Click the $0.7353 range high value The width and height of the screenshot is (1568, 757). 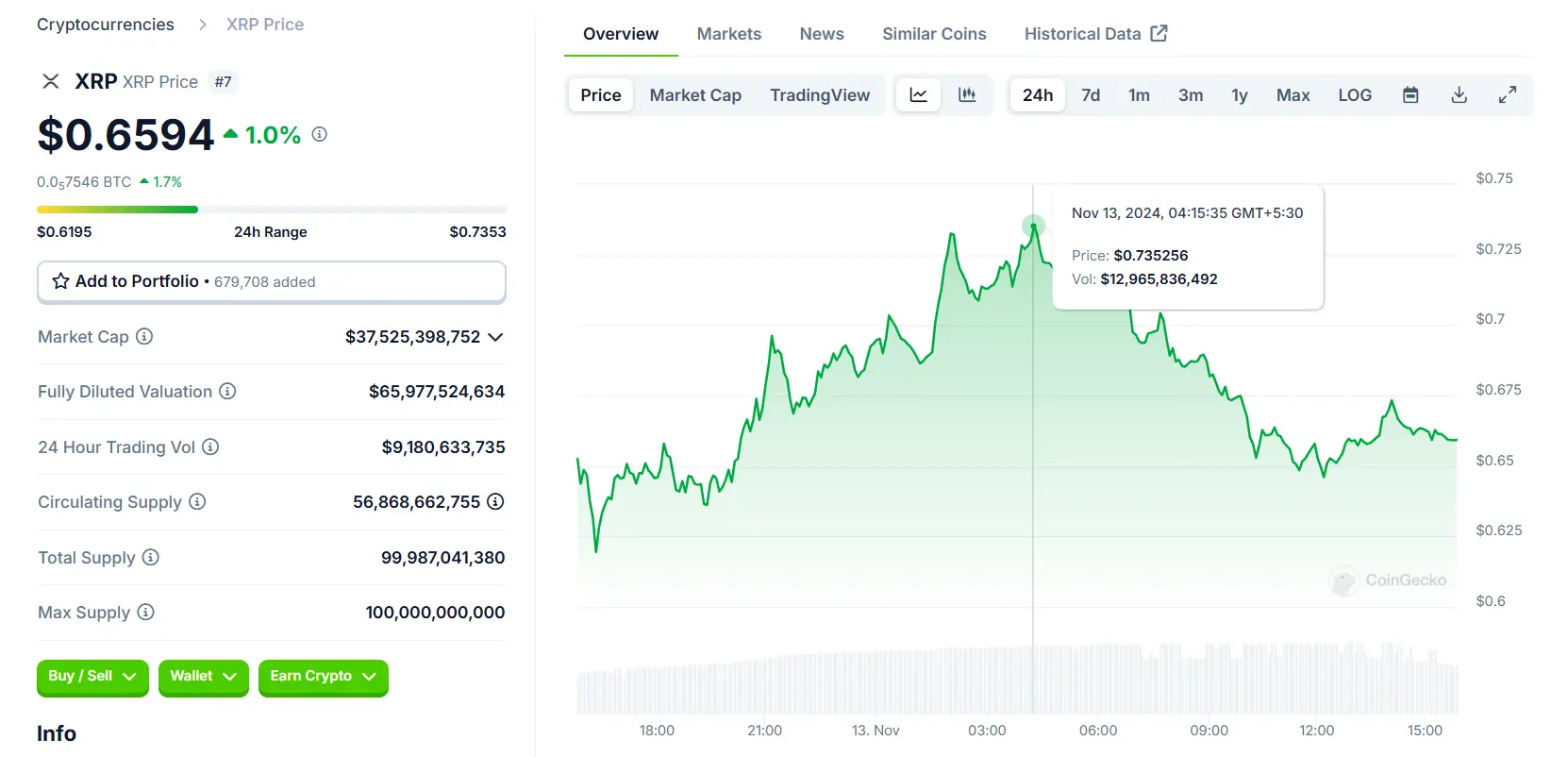(477, 232)
